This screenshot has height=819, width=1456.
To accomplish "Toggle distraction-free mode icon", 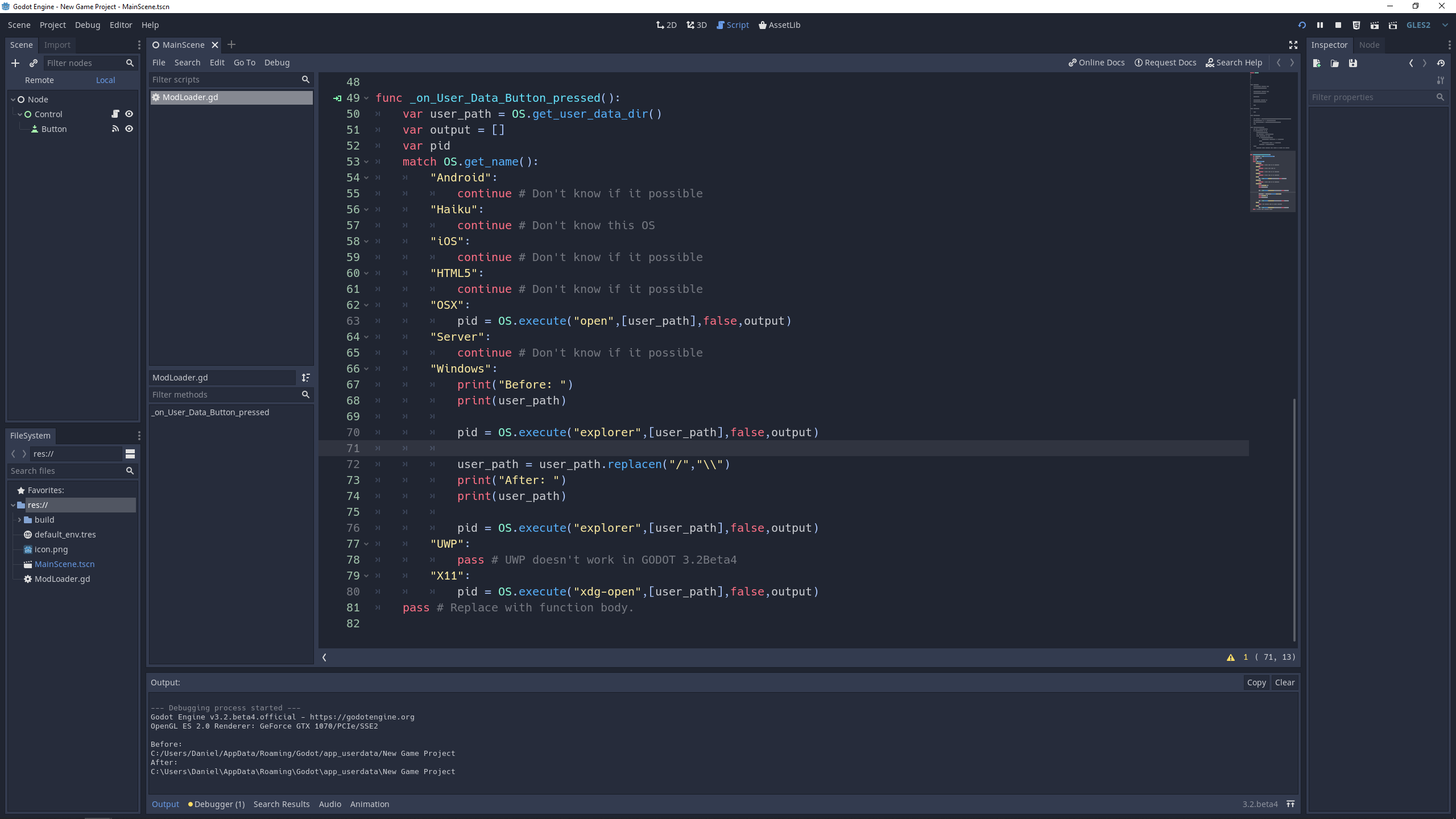I will click(x=1293, y=45).
